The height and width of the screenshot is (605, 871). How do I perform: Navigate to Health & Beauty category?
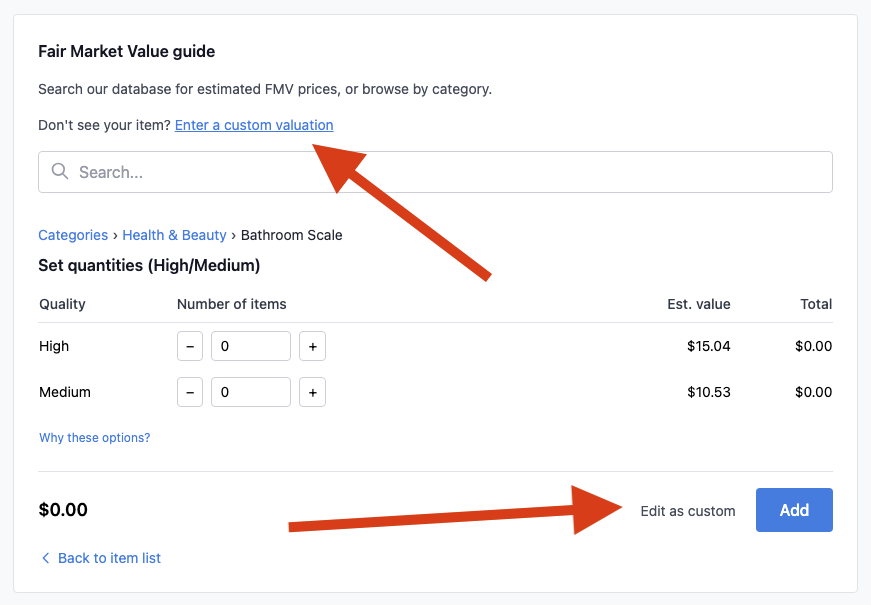(174, 235)
